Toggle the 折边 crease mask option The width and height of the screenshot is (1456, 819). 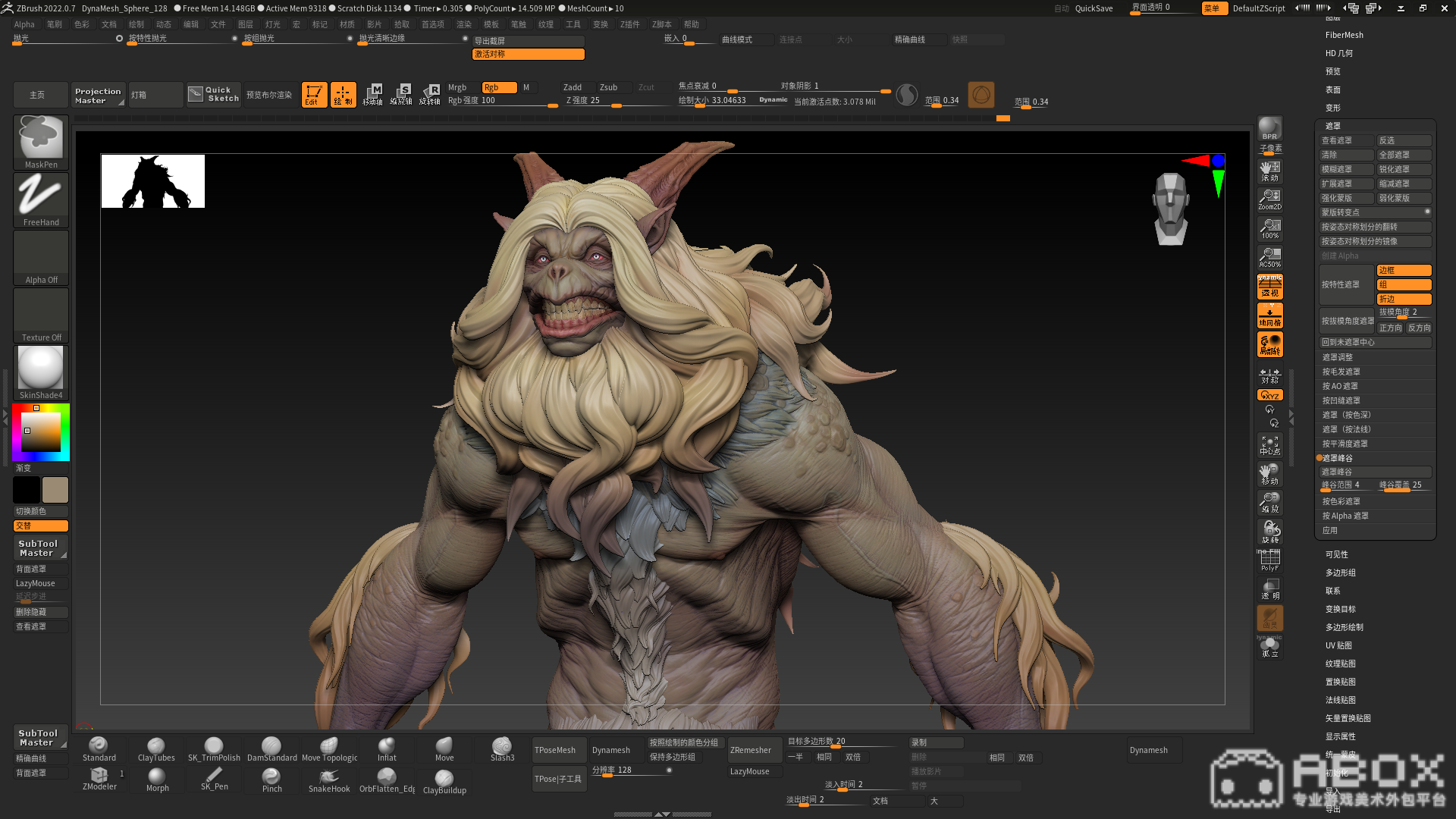(1404, 300)
